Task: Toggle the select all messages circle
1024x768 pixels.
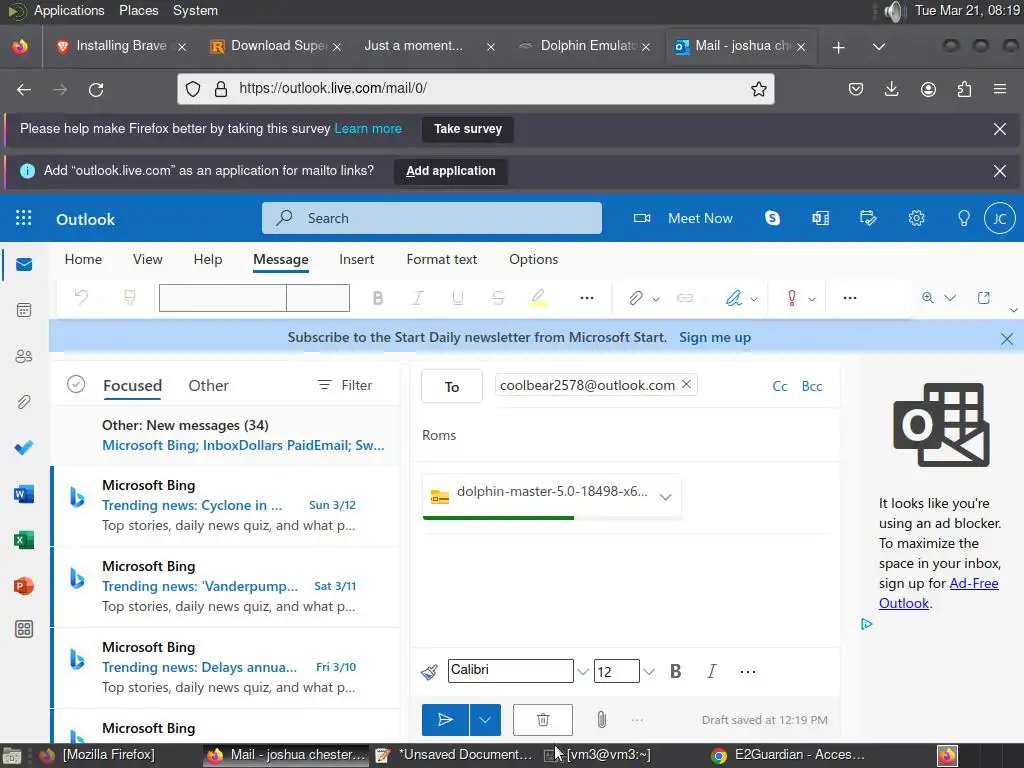Action: pos(76,384)
